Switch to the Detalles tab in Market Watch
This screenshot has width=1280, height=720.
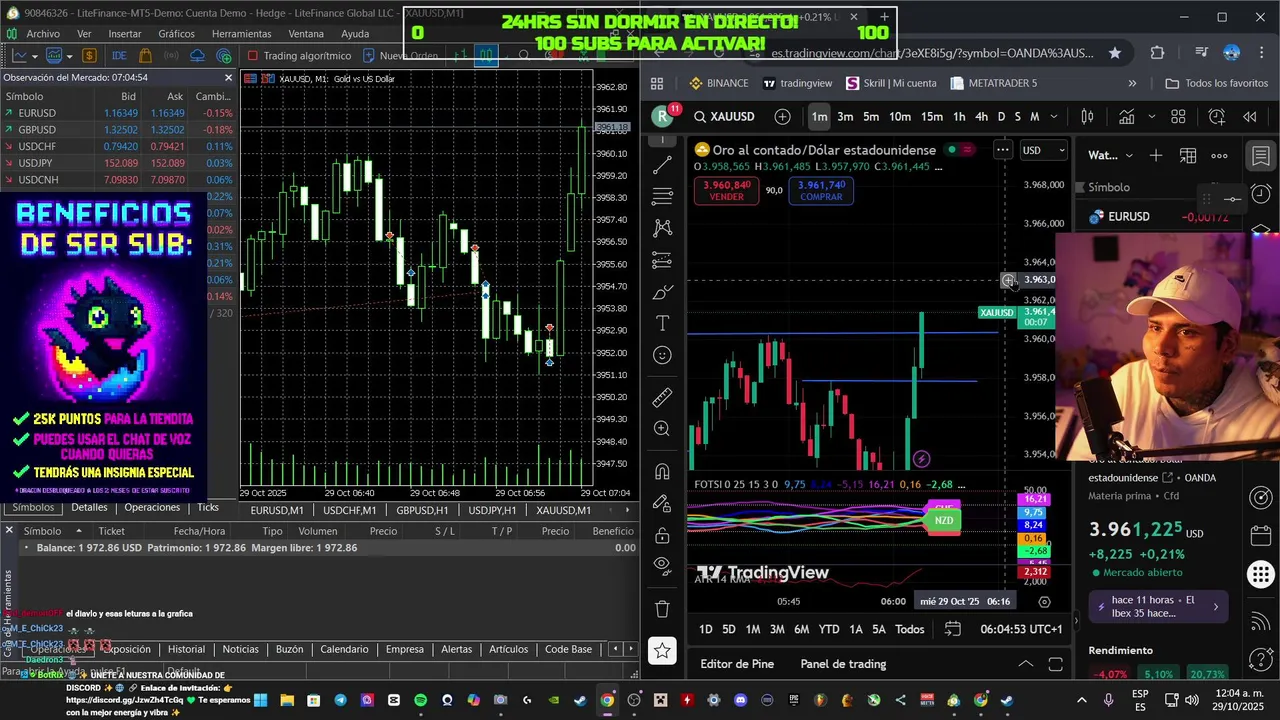point(89,508)
